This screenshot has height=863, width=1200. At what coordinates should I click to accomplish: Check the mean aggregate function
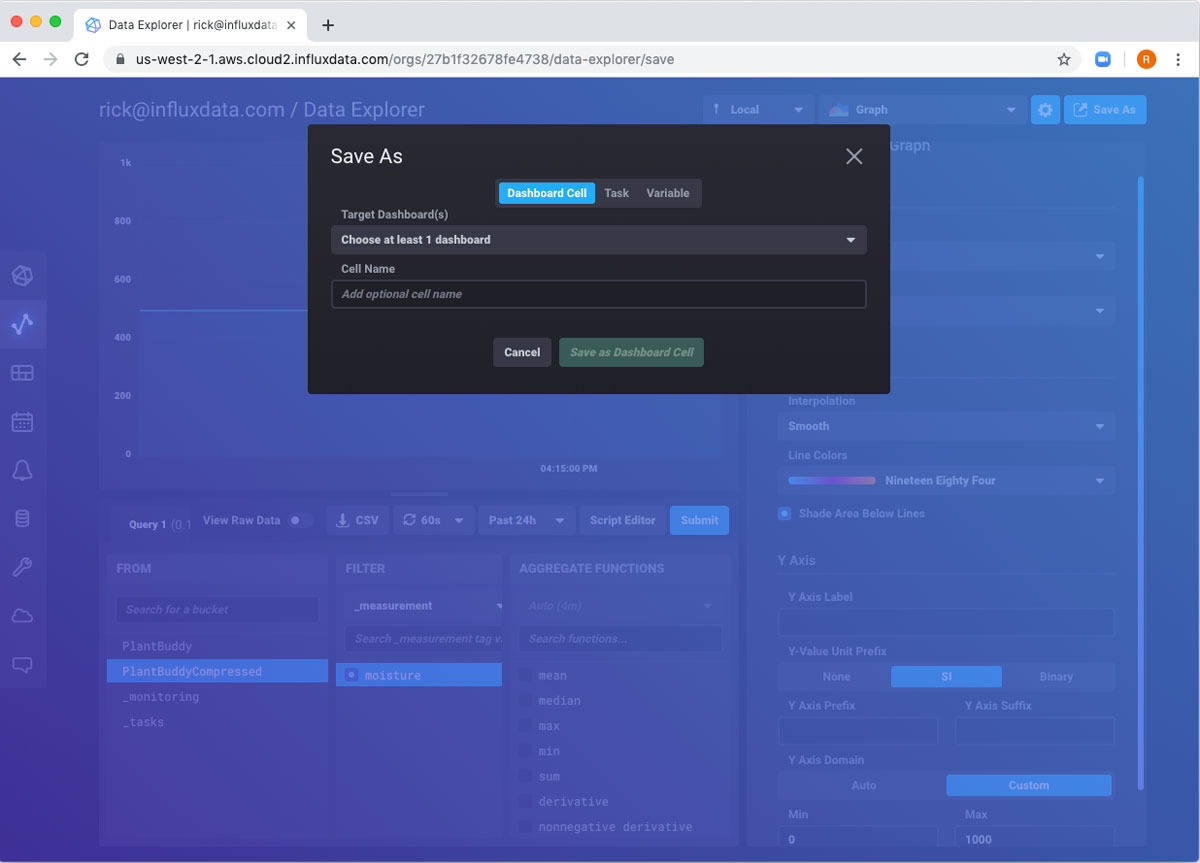[x=526, y=676]
